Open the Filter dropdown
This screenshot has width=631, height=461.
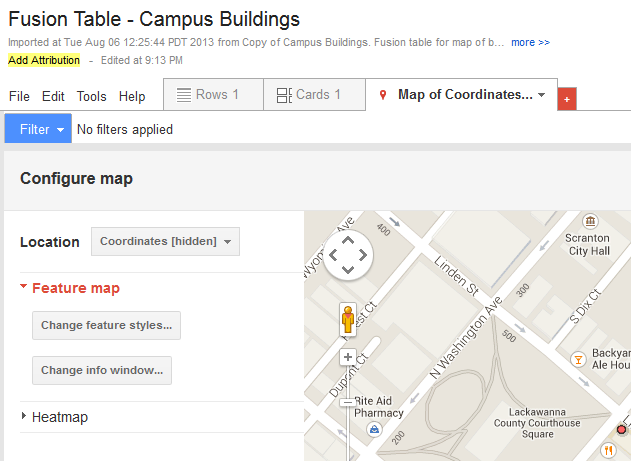[38, 129]
